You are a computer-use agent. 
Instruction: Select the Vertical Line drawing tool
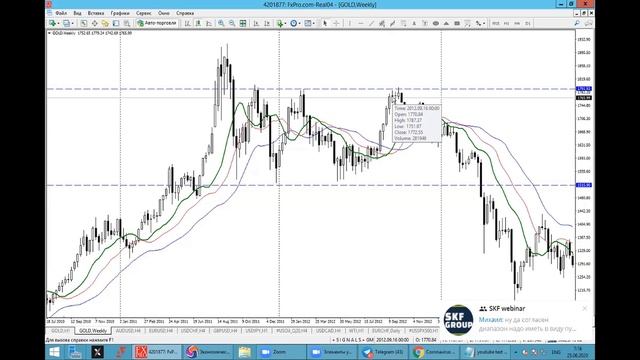pyautogui.click(x=350, y=23)
